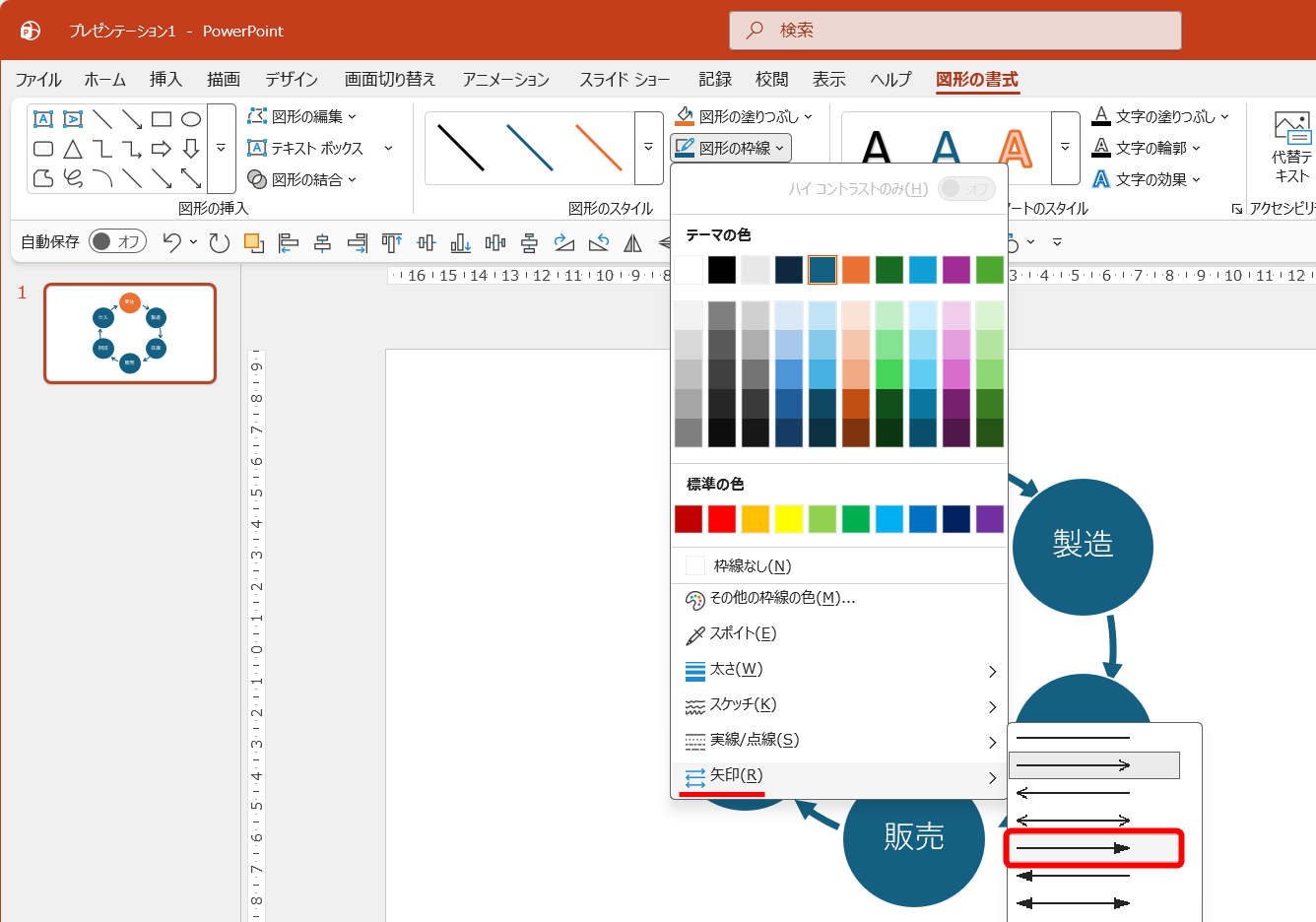The height and width of the screenshot is (922, 1316).
Task: Choose the triangle shape
Action: click(x=73, y=149)
